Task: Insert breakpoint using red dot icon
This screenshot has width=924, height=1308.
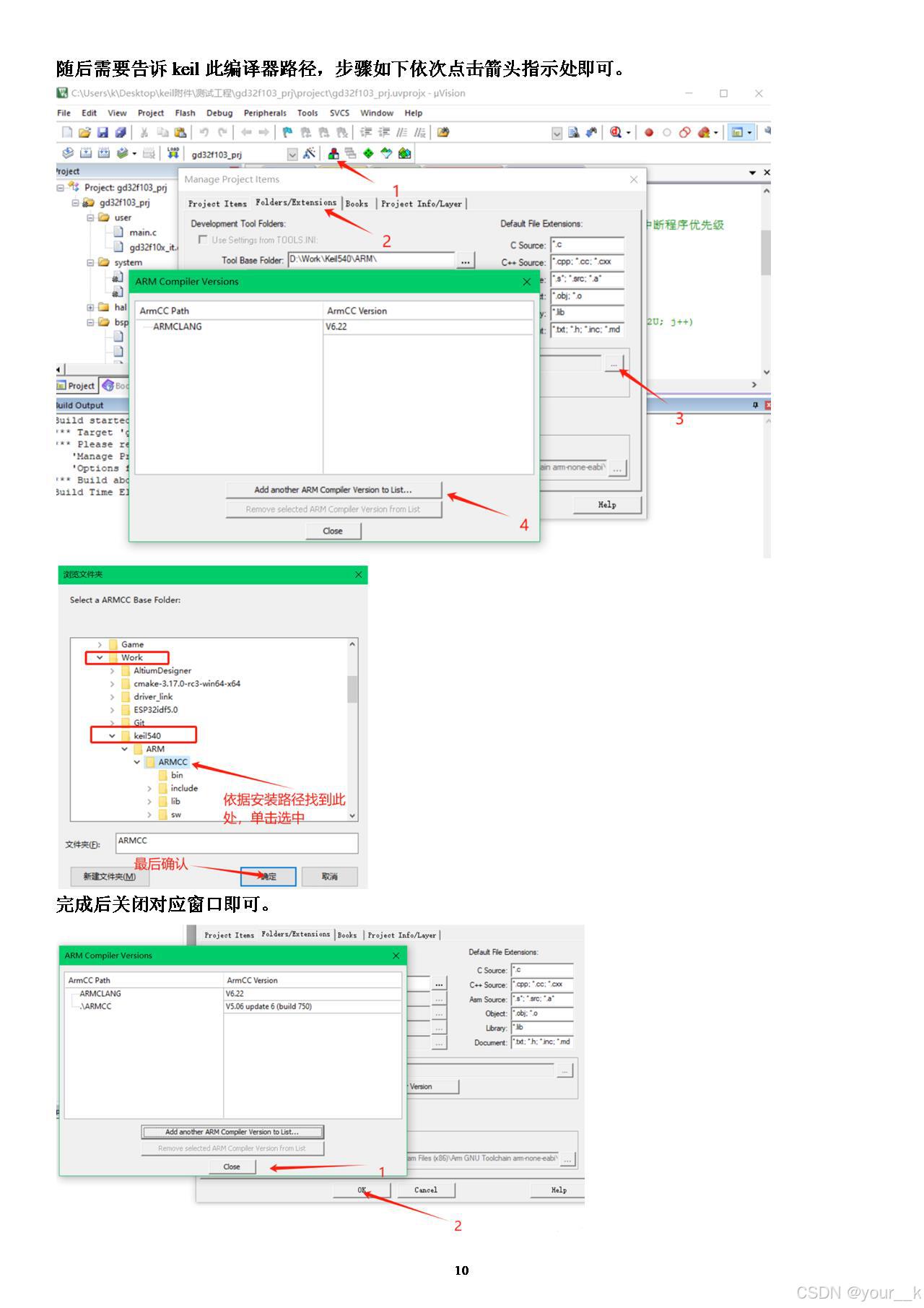Action: tap(649, 132)
